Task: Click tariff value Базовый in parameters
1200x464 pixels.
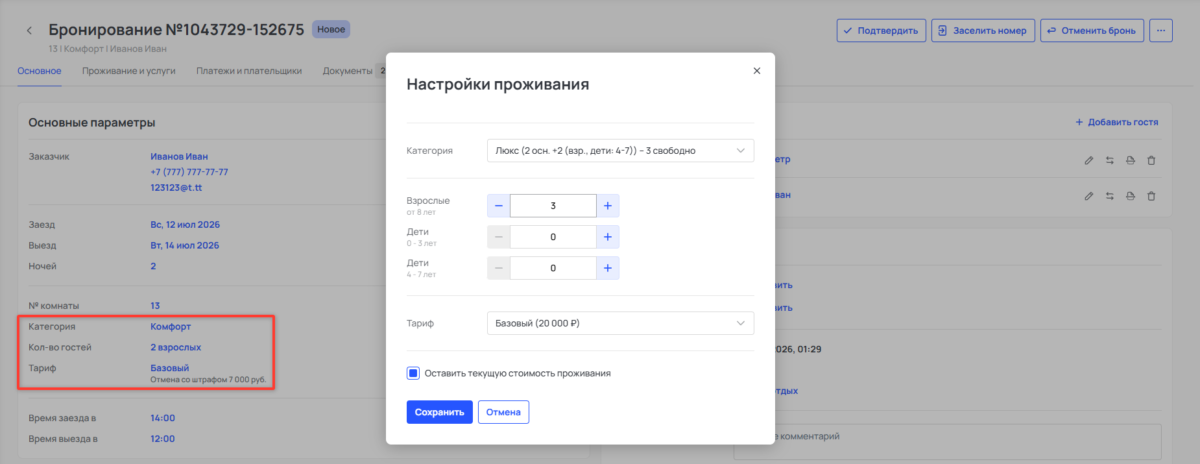Action: tap(169, 368)
